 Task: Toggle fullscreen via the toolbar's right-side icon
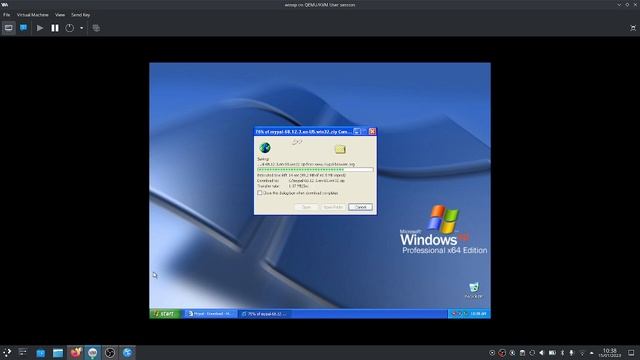(632, 28)
